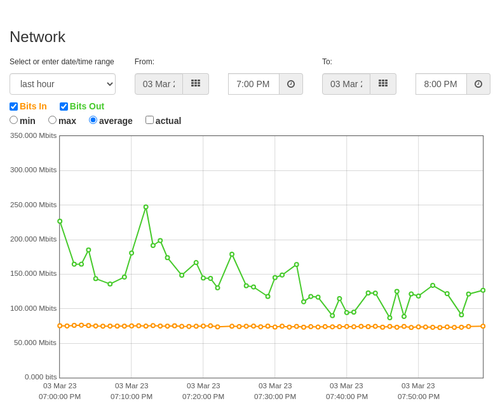Click the Network heading
The width and height of the screenshot is (500, 403).
click(x=37, y=37)
